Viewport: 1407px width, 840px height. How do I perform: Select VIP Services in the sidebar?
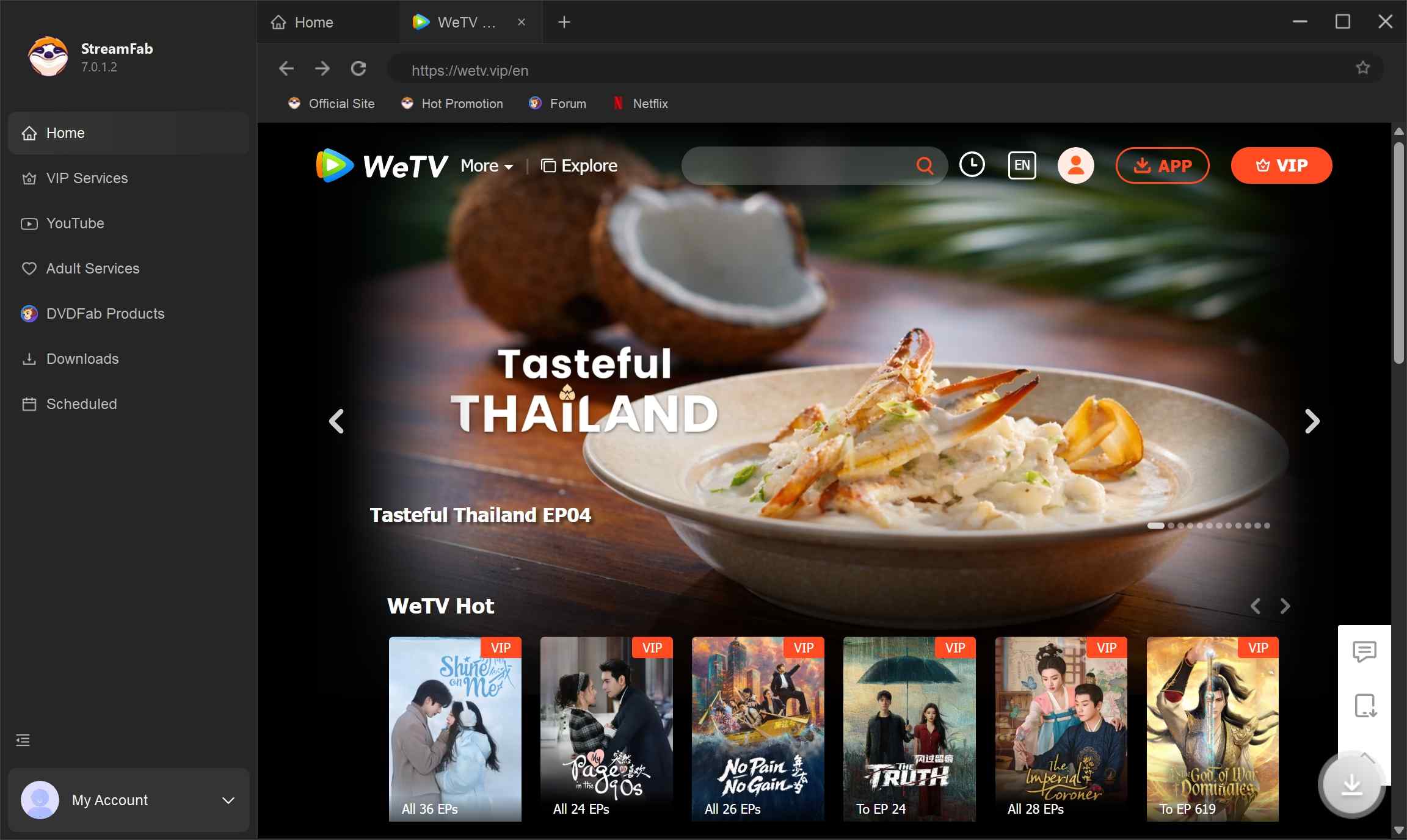pos(87,178)
